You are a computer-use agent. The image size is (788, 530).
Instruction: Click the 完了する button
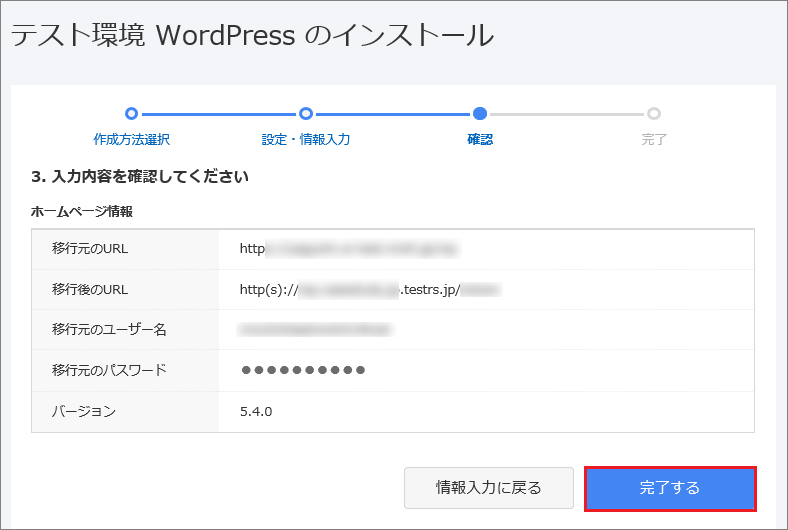coord(670,488)
